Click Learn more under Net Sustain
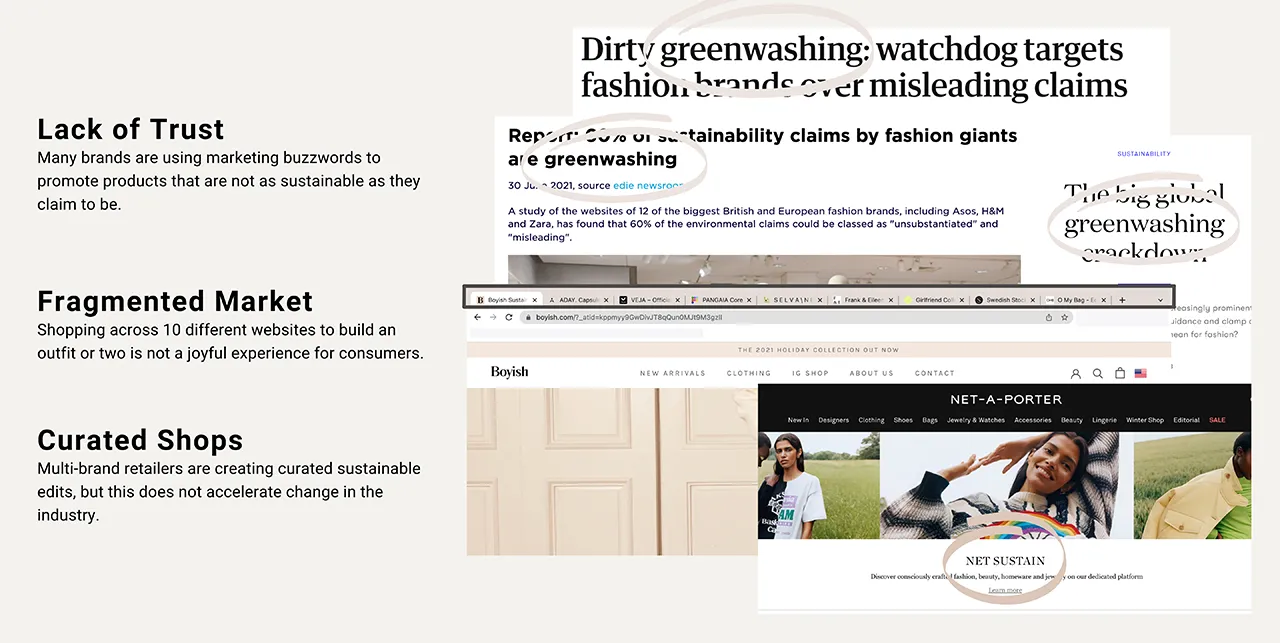Viewport: 1280px width, 643px height. coord(1005,590)
